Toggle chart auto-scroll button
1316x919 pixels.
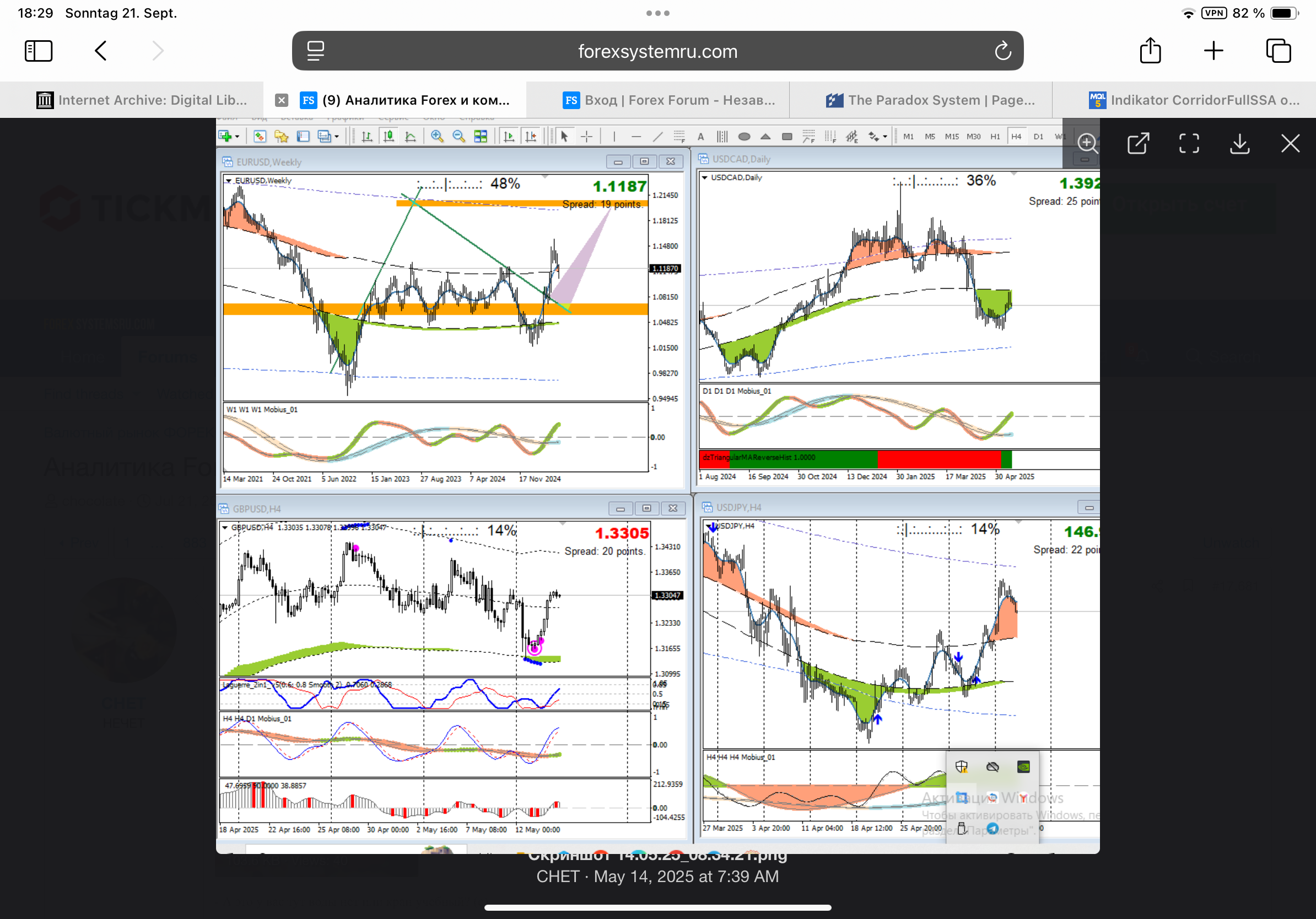[509, 136]
